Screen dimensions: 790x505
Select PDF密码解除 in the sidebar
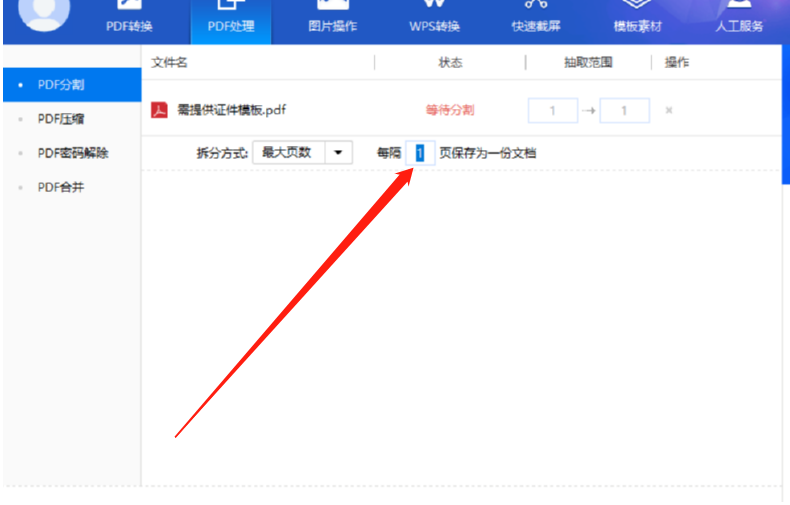(72, 153)
